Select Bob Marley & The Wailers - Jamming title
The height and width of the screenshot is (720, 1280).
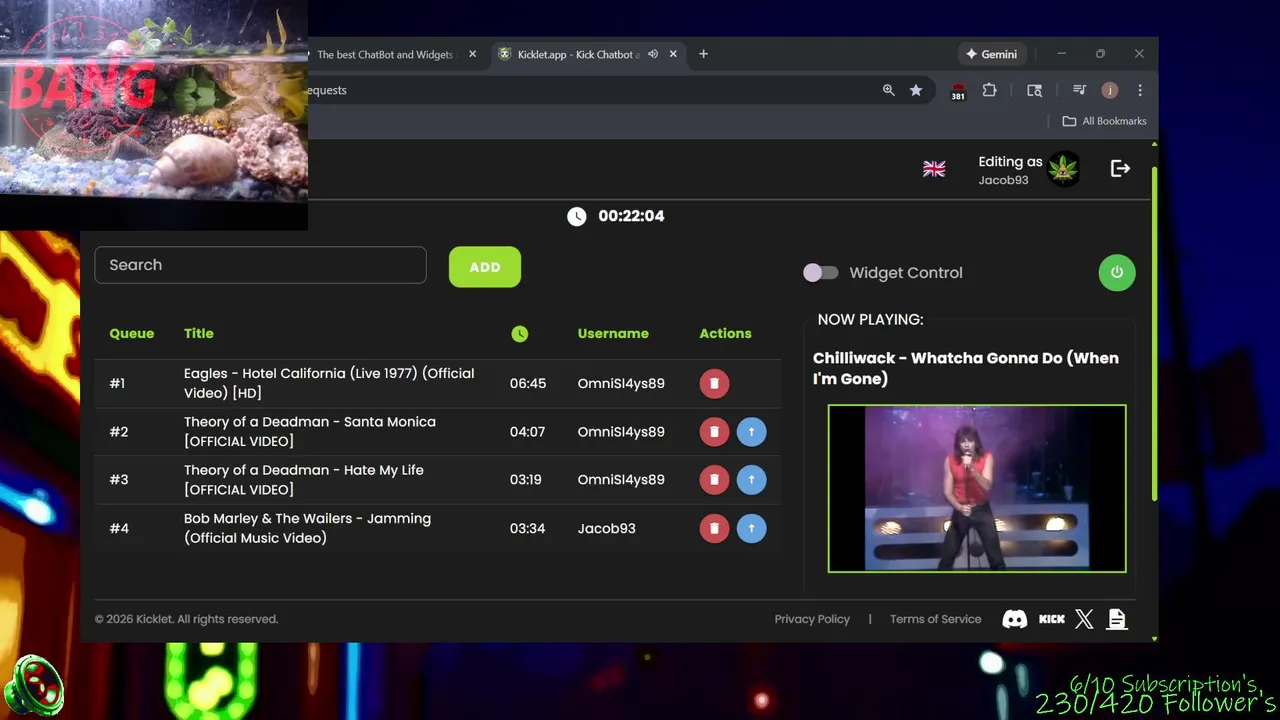(x=307, y=528)
